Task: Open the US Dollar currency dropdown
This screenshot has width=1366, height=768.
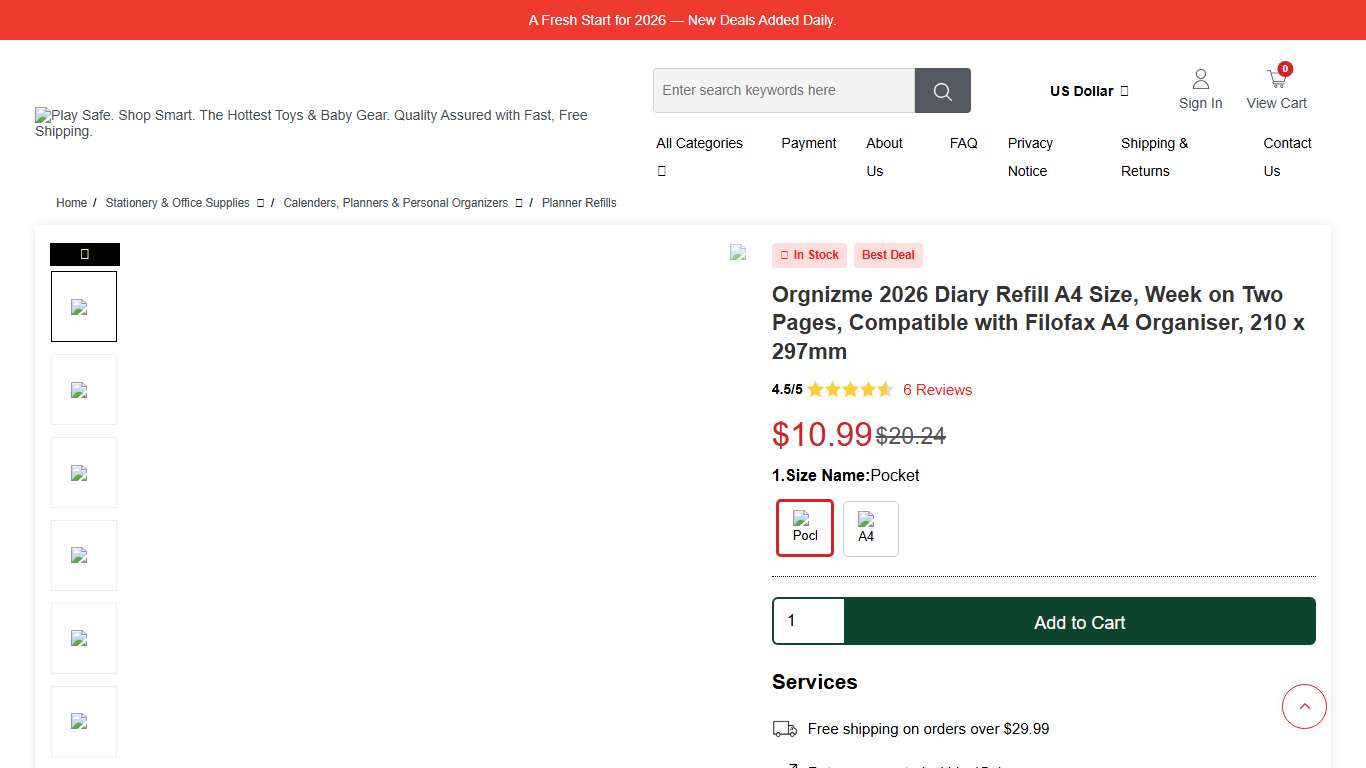Action: (1088, 91)
